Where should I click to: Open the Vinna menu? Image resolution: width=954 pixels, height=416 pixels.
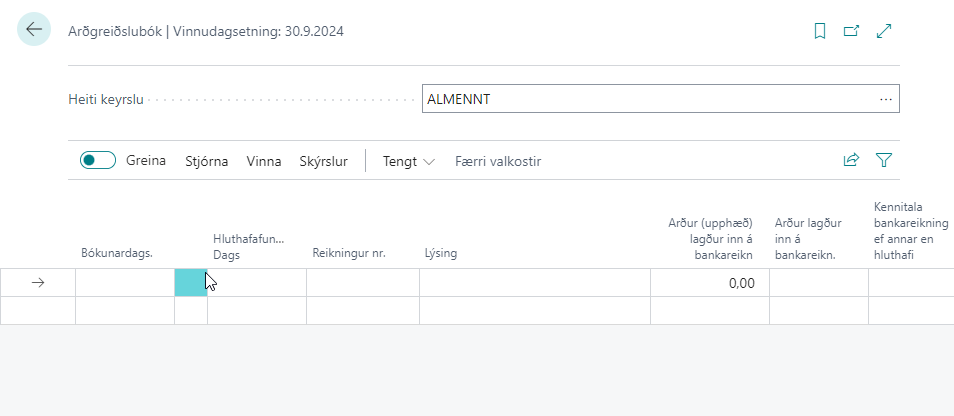coord(264,161)
